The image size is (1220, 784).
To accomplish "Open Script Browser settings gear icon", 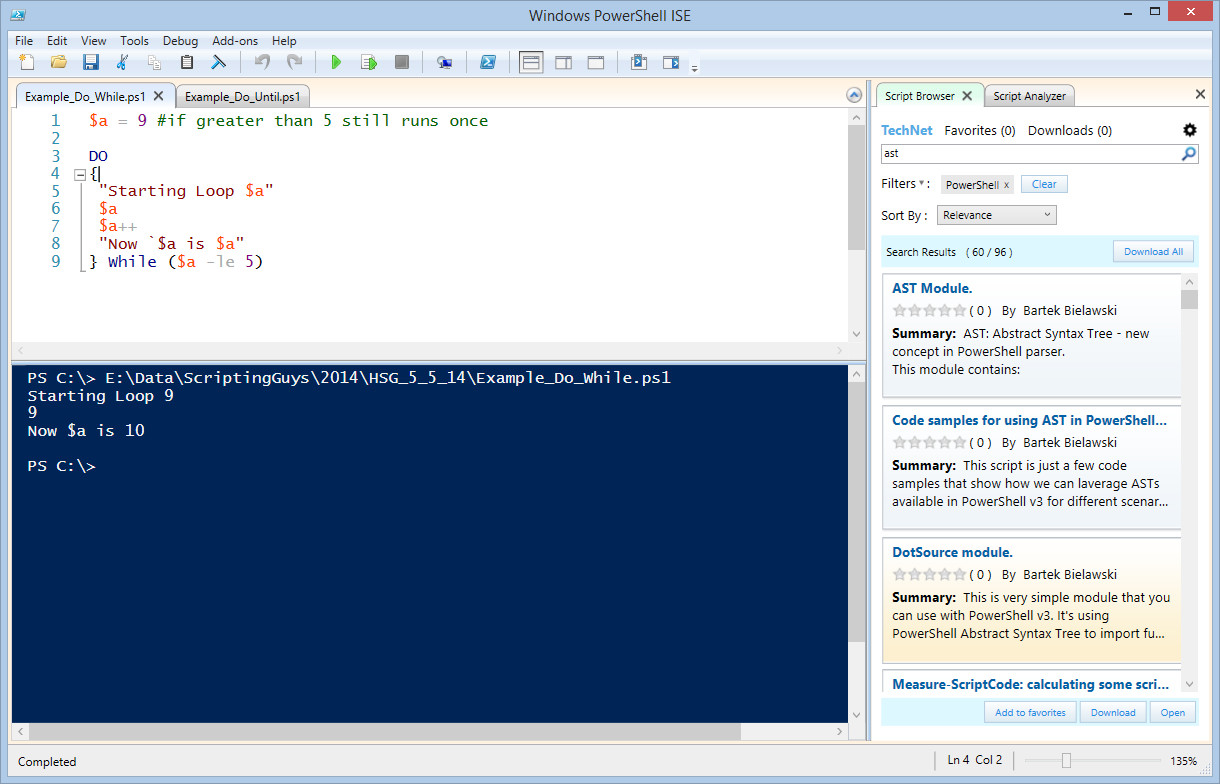I will tap(1189, 130).
